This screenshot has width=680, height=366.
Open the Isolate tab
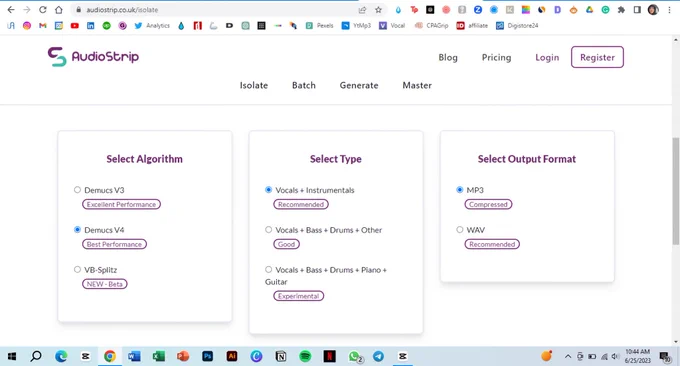click(x=254, y=85)
